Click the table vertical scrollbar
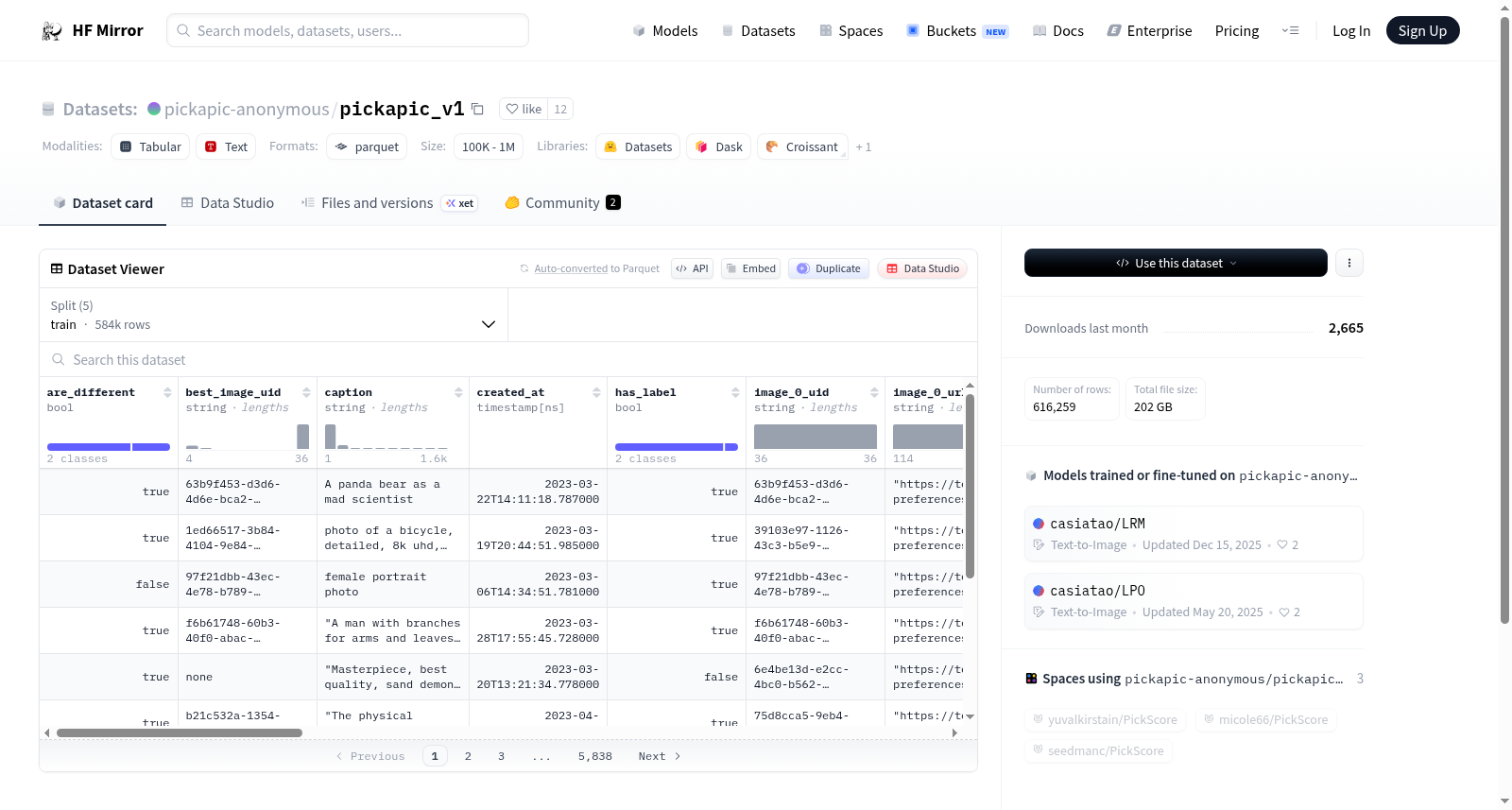Screen dimensions: 1512x810 [970, 487]
